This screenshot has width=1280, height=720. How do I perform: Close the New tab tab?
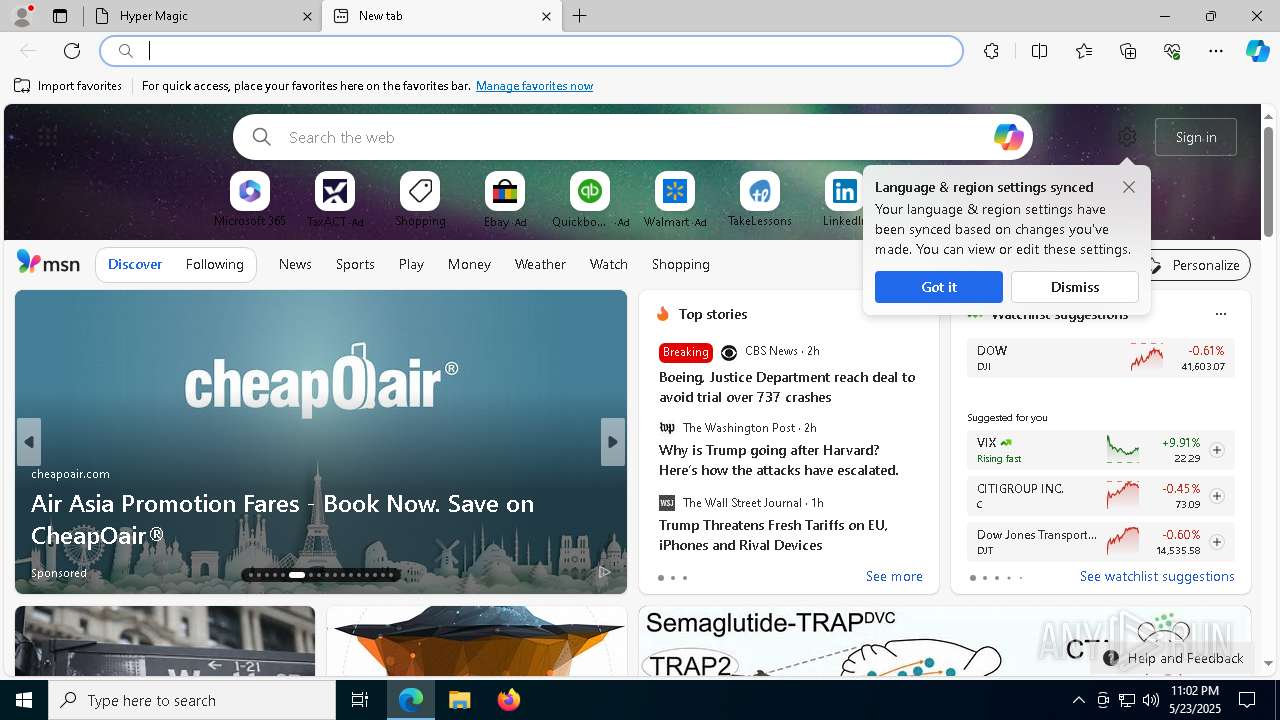[x=546, y=16]
